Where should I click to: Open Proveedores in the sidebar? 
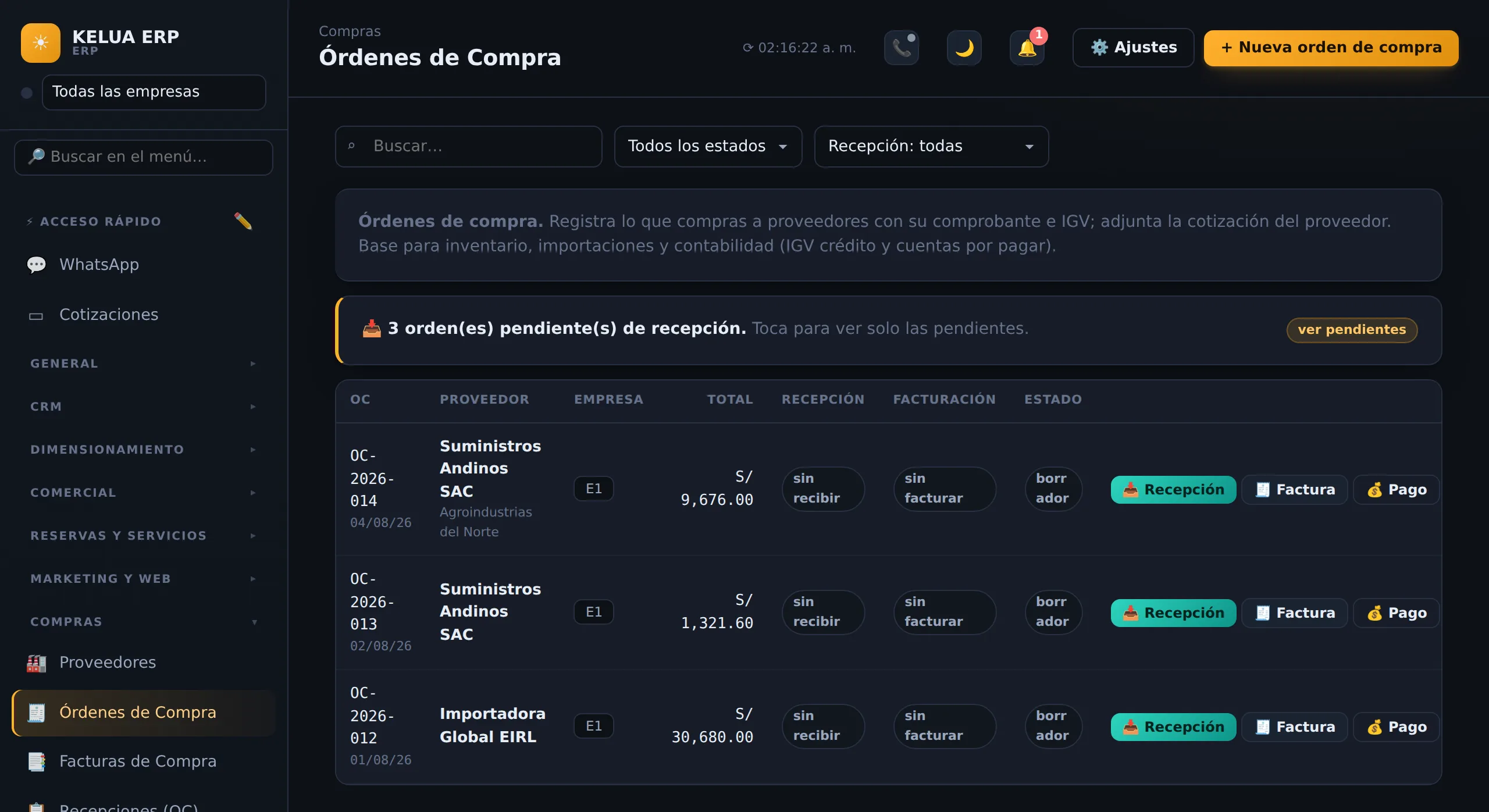pyautogui.click(x=143, y=663)
